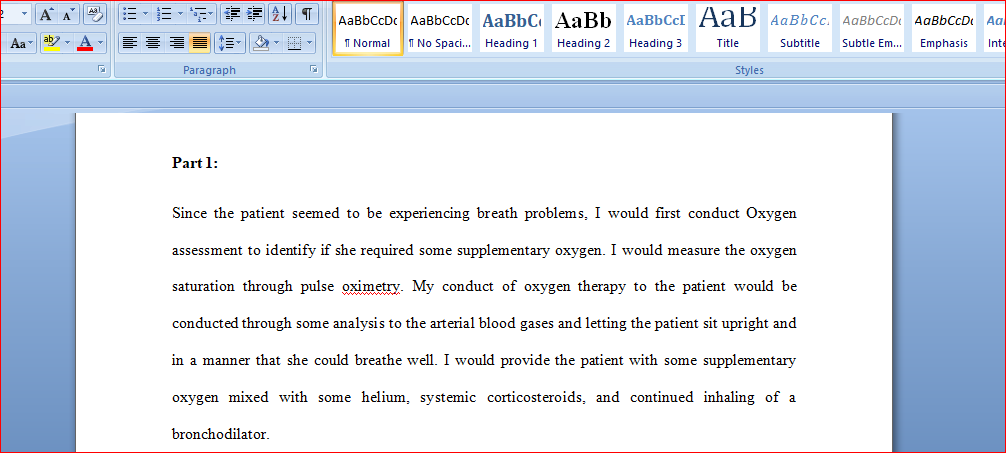Click the word 'bronchodilator' in the document
This screenshot has width=1006, height=453.
coord(219,434)
